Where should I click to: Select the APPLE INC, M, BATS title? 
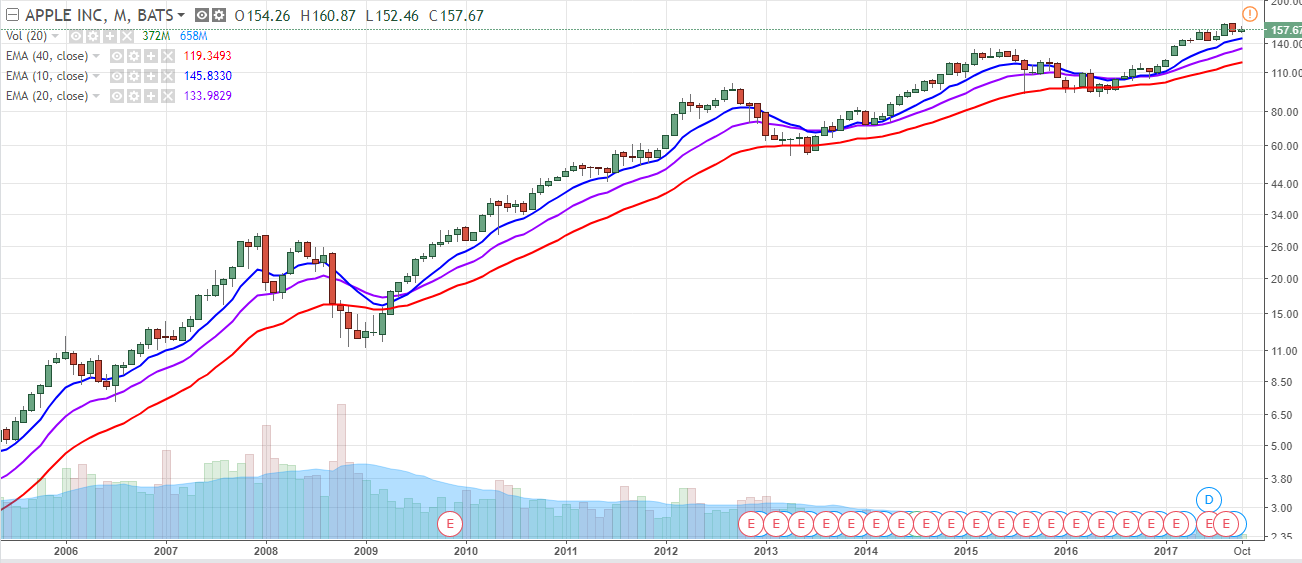coord(99,15)
